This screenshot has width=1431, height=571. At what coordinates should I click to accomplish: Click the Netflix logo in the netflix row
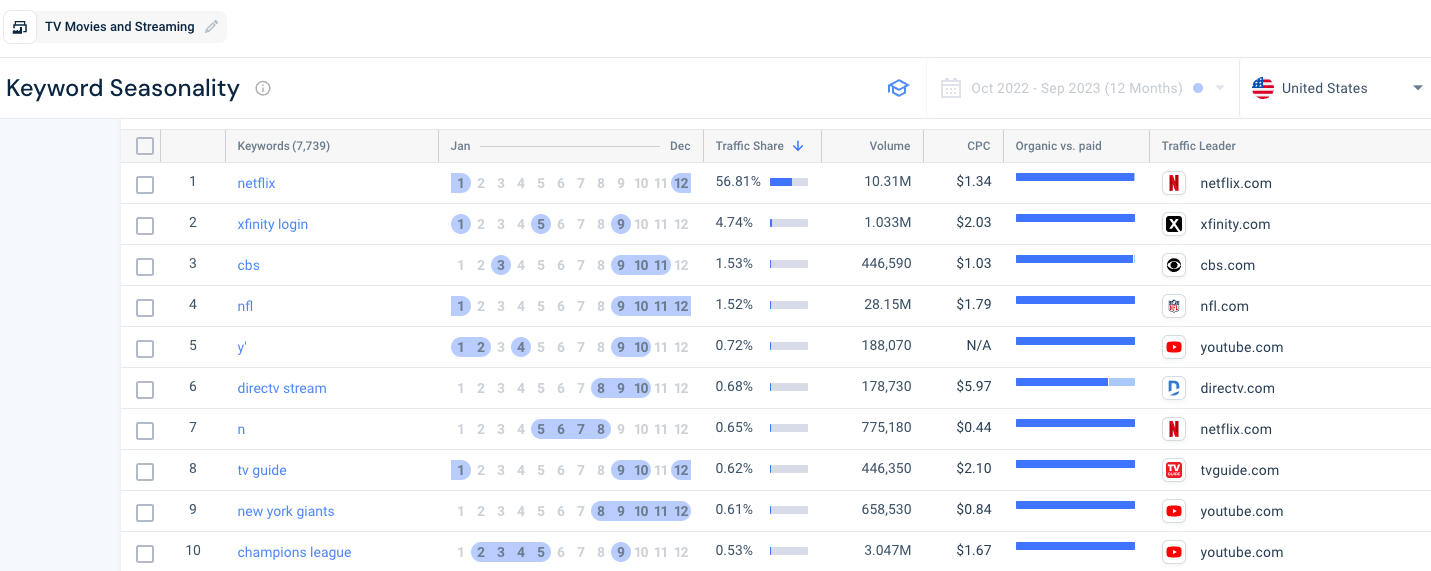[x=1174, y=183]
